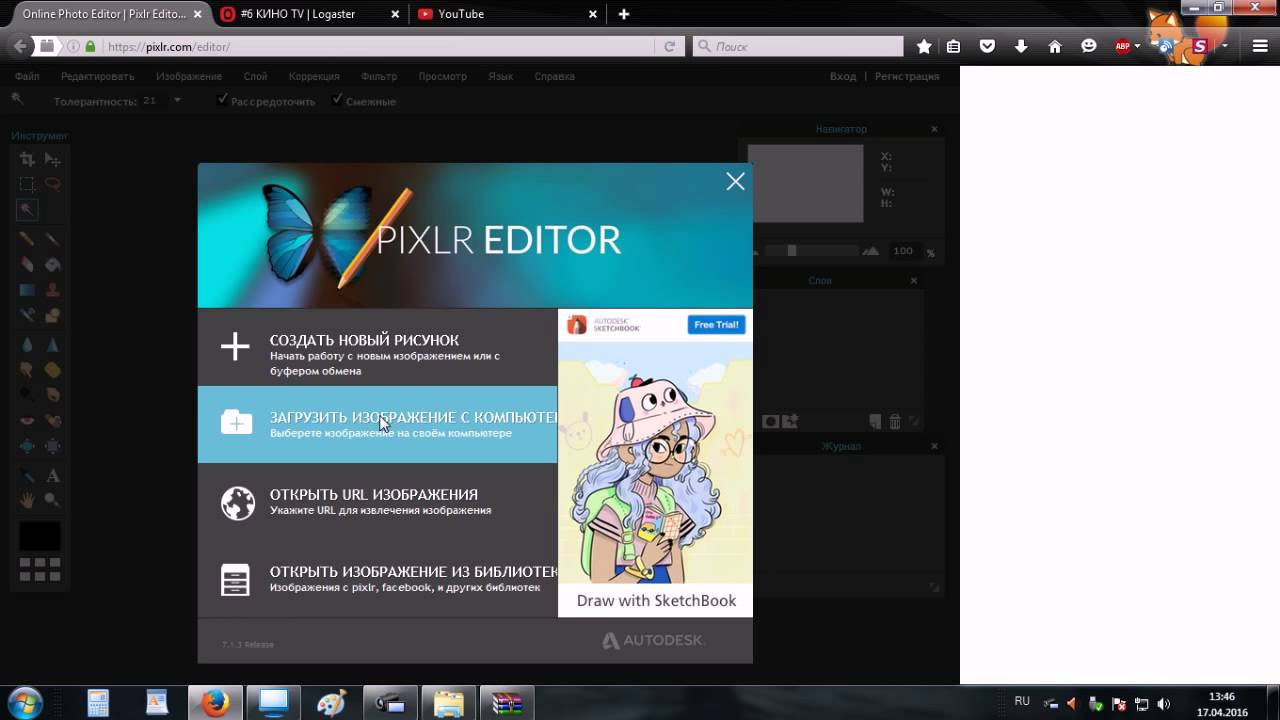This screenshot has height=720, width=1280.
Task: Click the pixlr.com URL address field
Action: pos(380,46)
